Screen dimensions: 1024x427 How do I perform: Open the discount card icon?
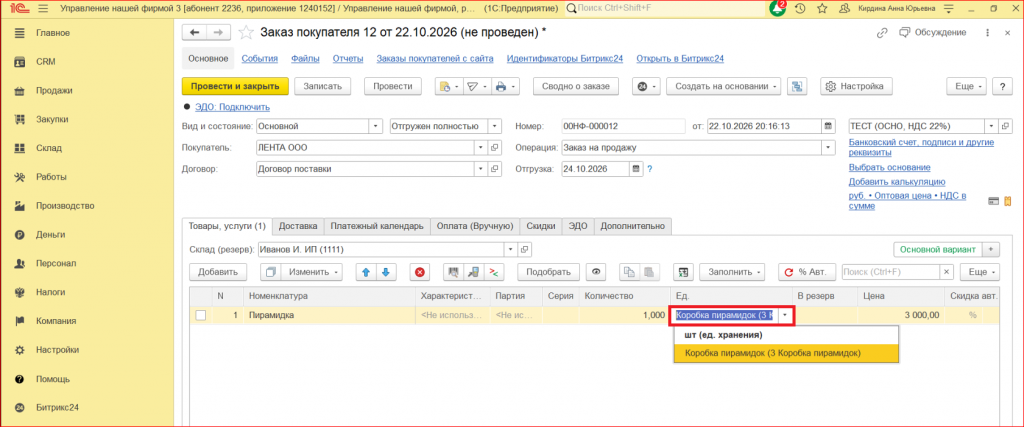pyautogui.click(x=994, y=200)
